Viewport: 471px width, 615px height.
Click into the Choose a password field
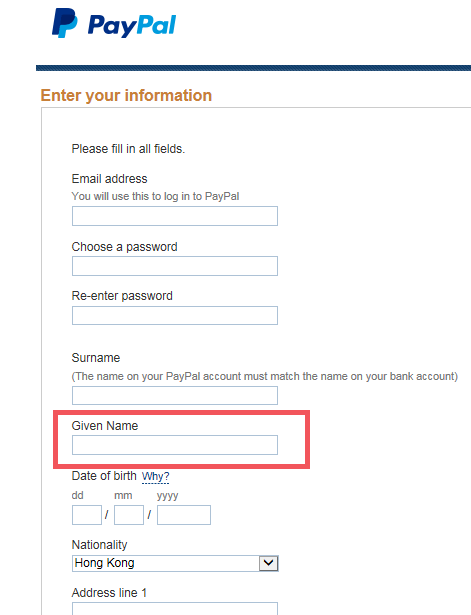coord(175,266)
